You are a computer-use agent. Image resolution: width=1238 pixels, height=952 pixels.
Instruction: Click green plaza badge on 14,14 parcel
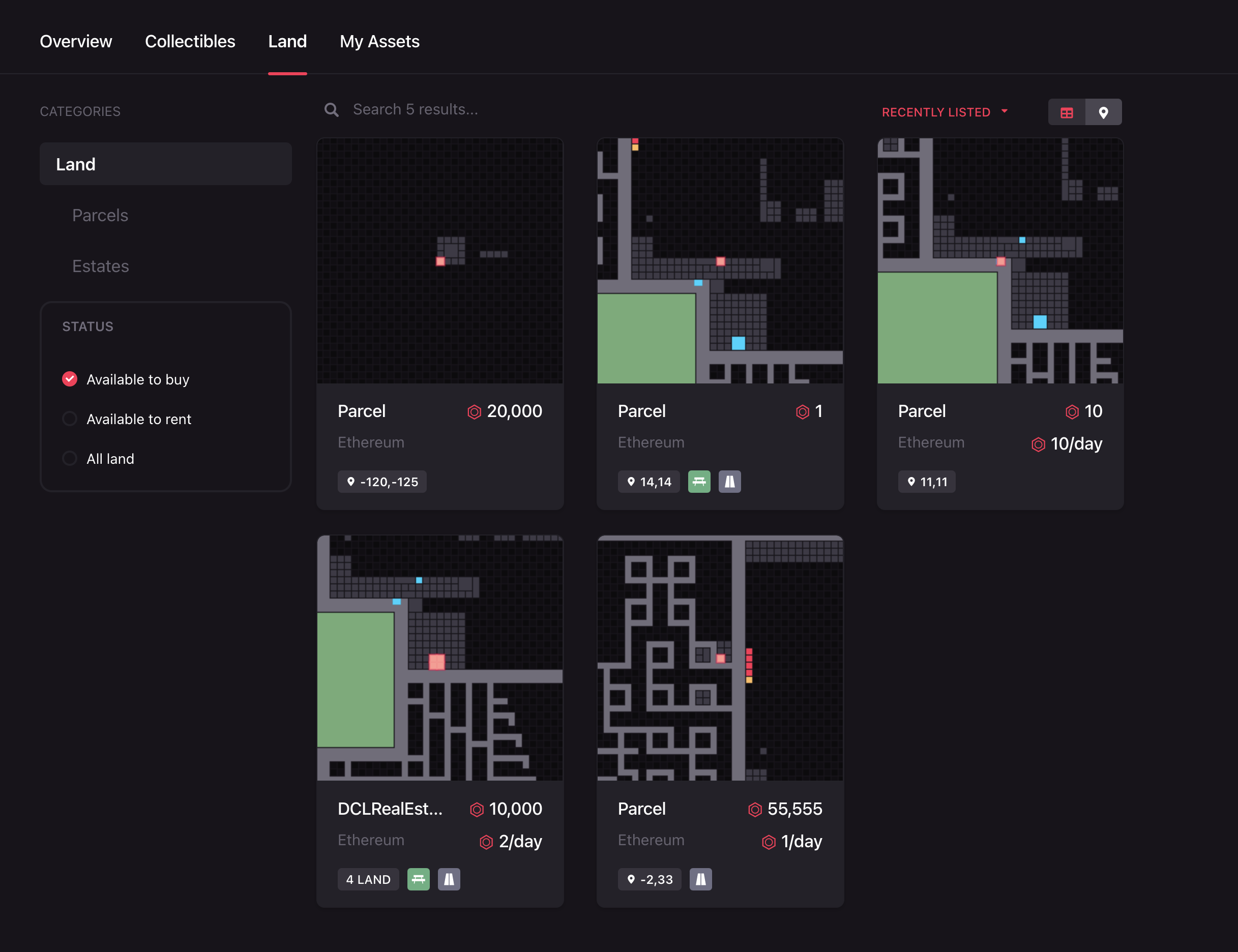(x=699, y=482)
